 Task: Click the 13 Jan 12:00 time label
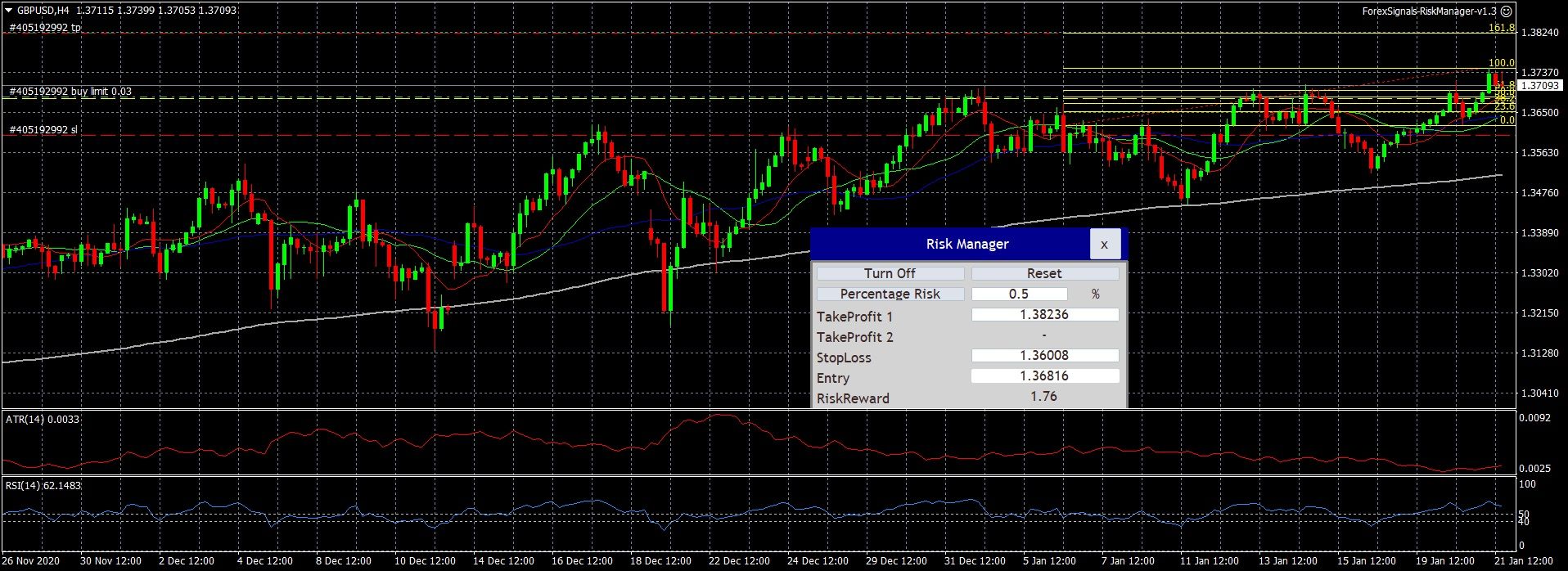(1287, 561)
